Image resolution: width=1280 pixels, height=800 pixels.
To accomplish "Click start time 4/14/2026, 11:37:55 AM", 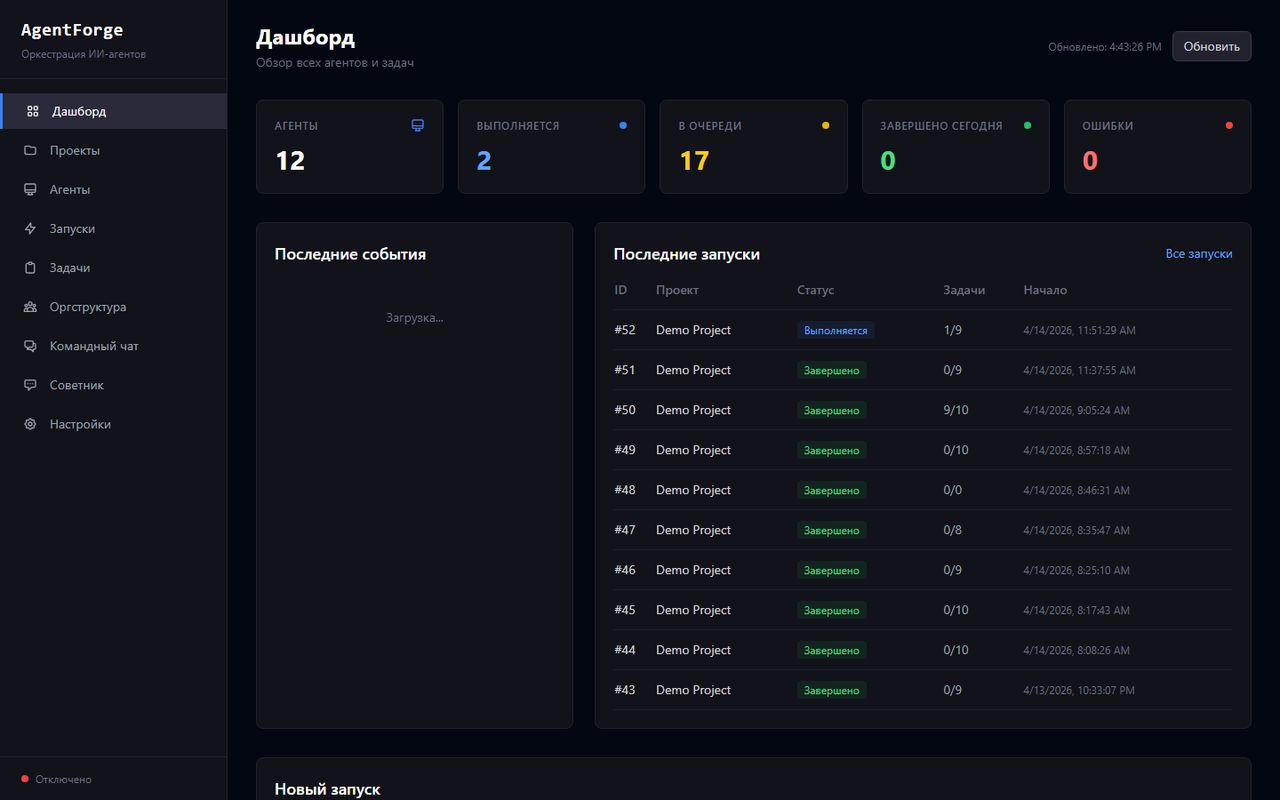I will (x=1079, y=370).
